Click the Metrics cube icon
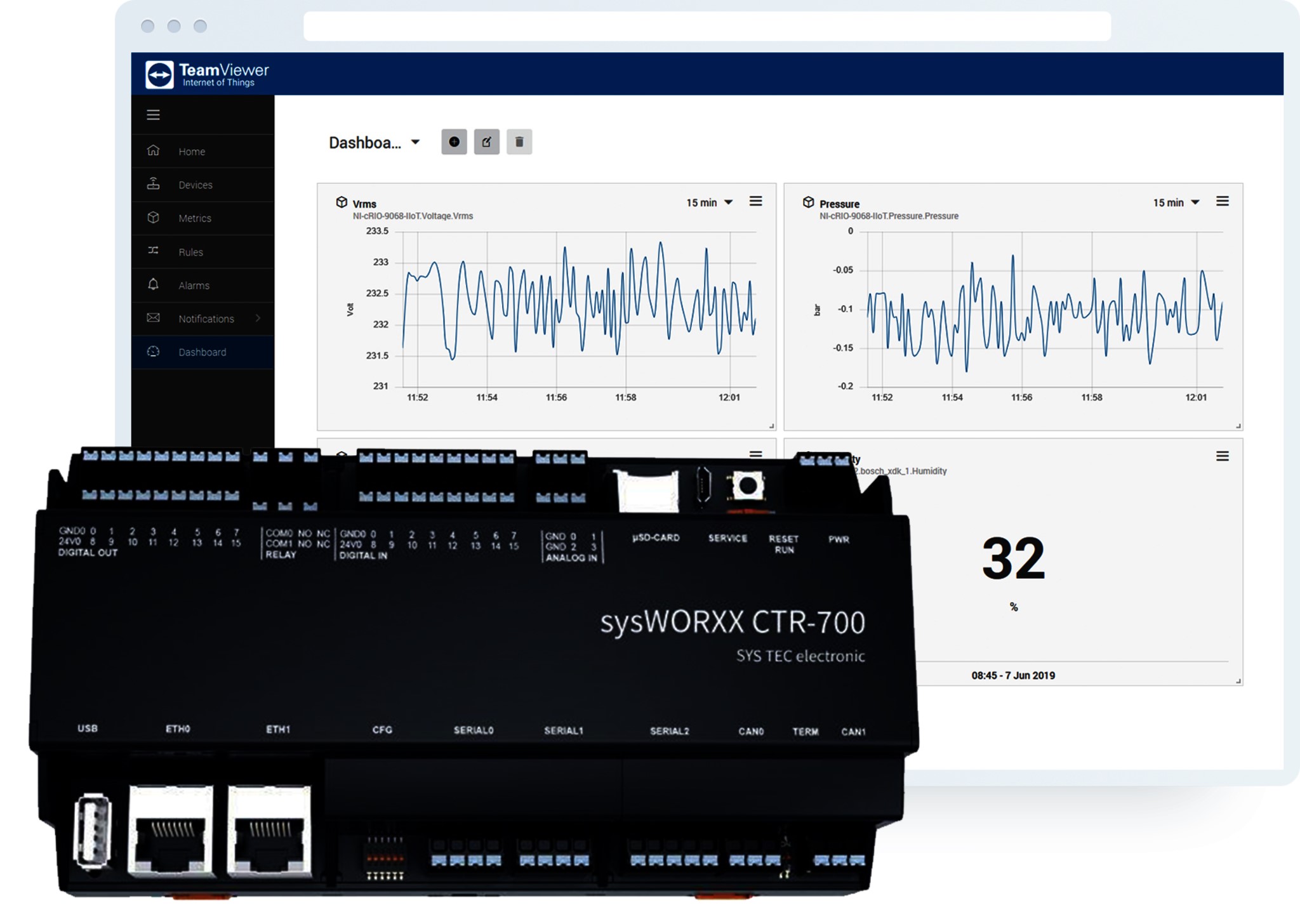This screenshot has width=1300, height=924. coord(153,218)
